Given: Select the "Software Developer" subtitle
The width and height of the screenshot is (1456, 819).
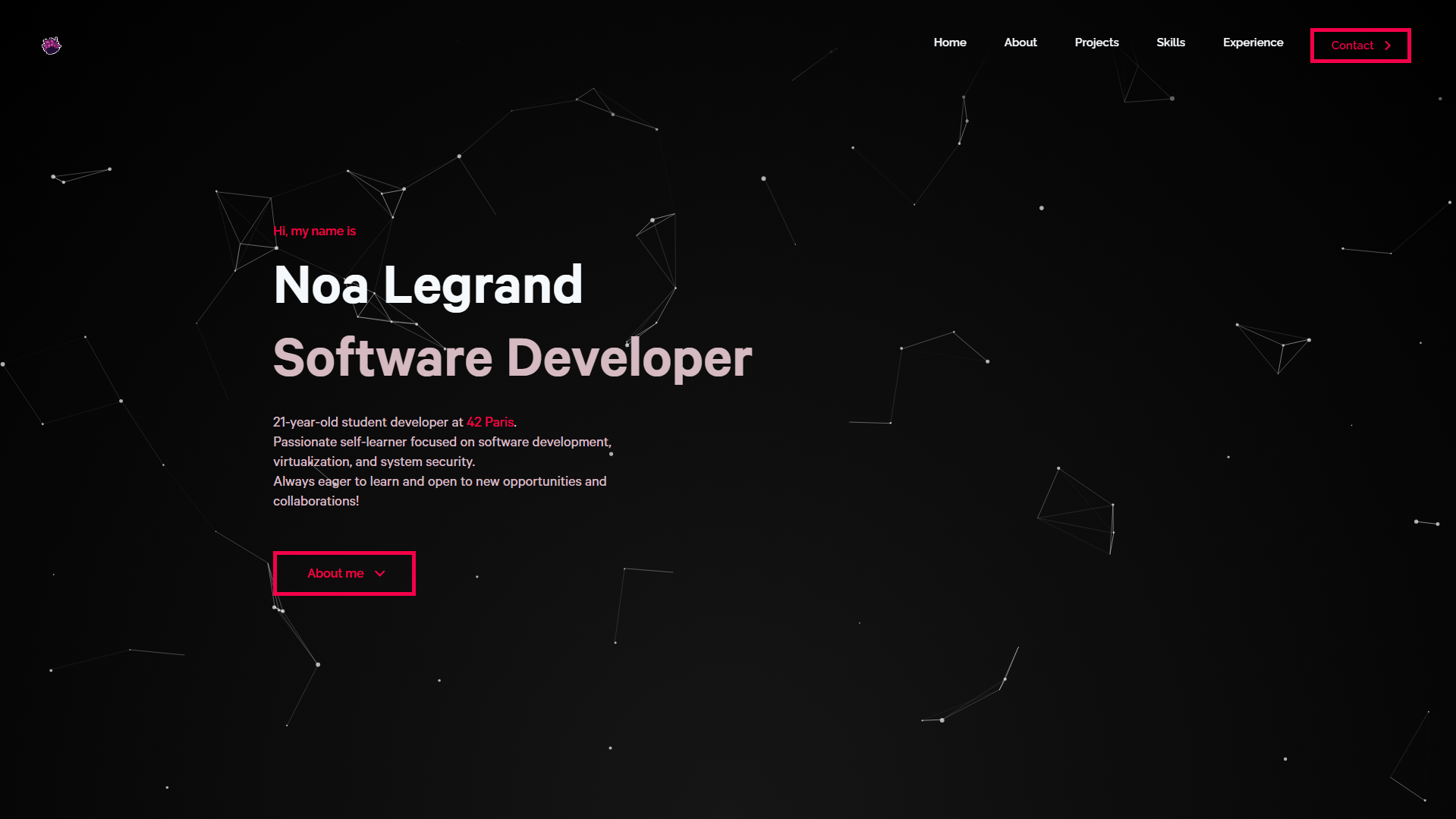Looking at the screenshot, I should (511, 358).
